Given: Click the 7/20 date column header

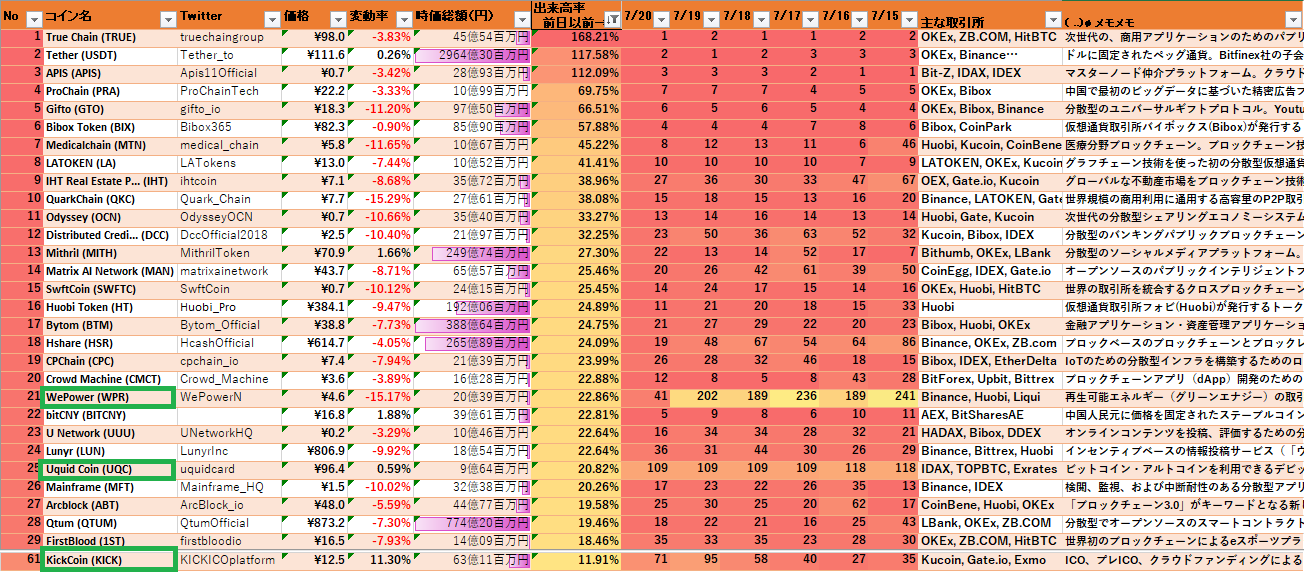Looking at the screenshot, I should [x=638, y=17].
